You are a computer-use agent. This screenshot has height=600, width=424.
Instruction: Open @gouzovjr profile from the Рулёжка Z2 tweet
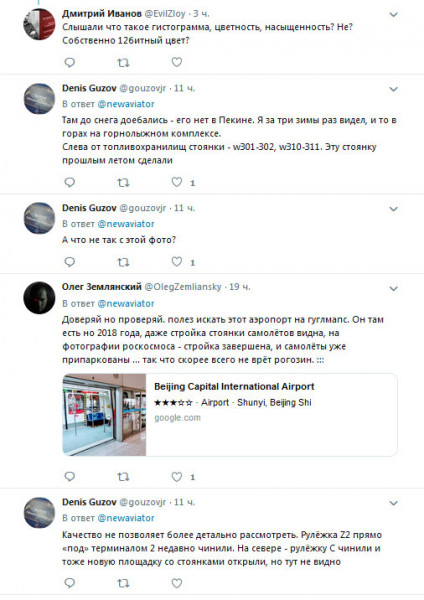[x=143, y=502]
